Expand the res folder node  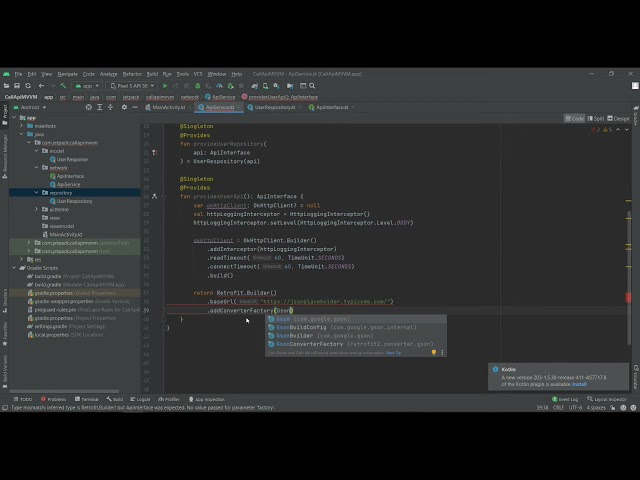pos(22,259)
